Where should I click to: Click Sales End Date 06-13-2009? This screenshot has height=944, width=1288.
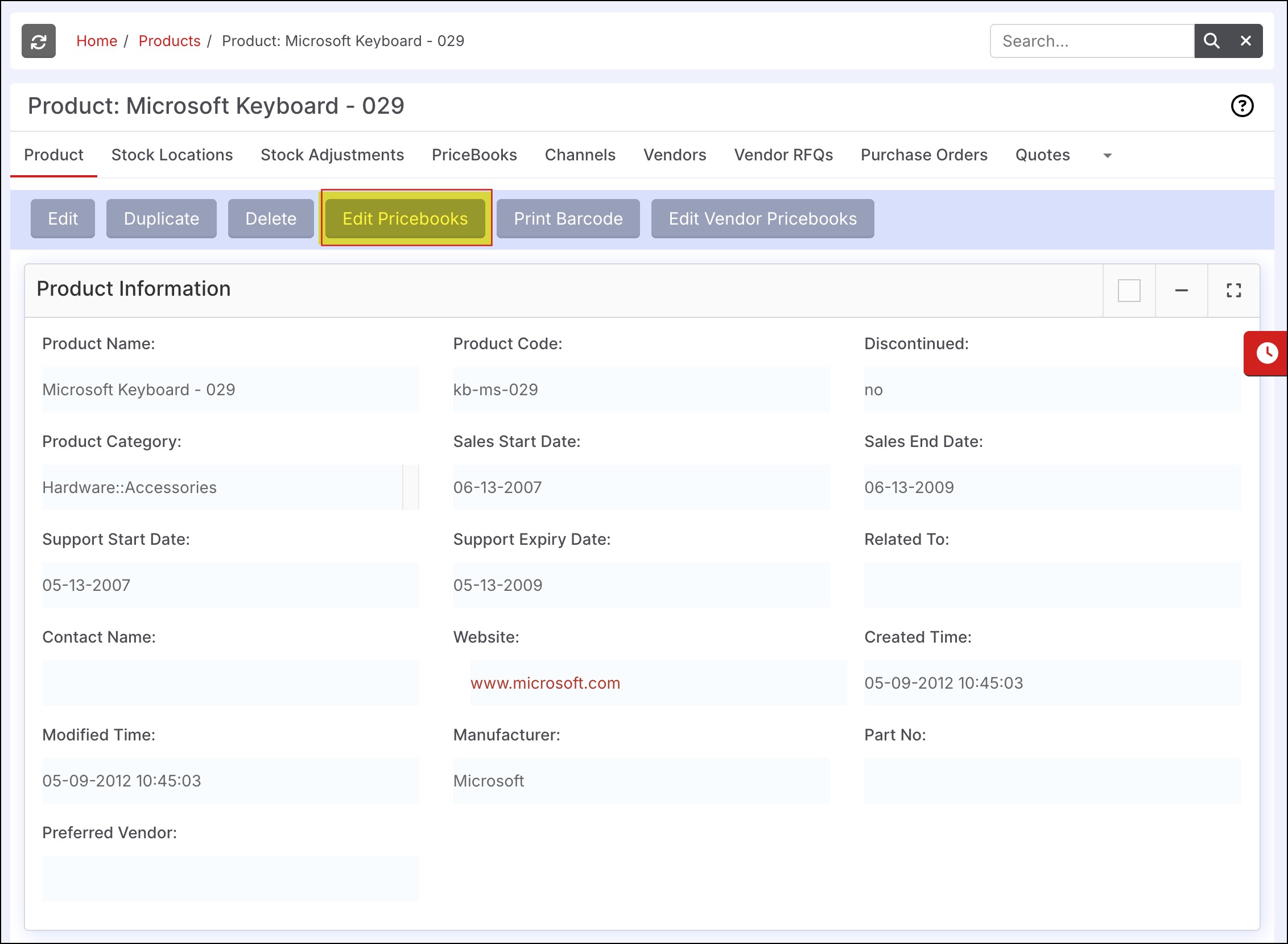pos(1052,487)
